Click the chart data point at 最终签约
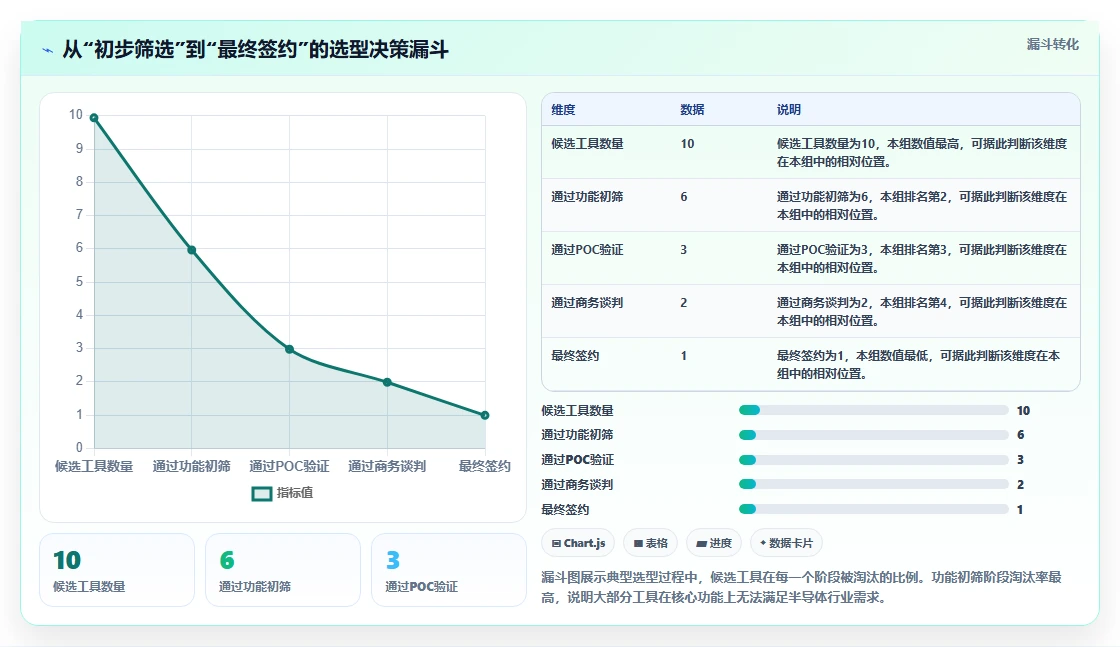The width and height of the screenshot is (1120, 647). pyautogui.click(x=485, y=415)
